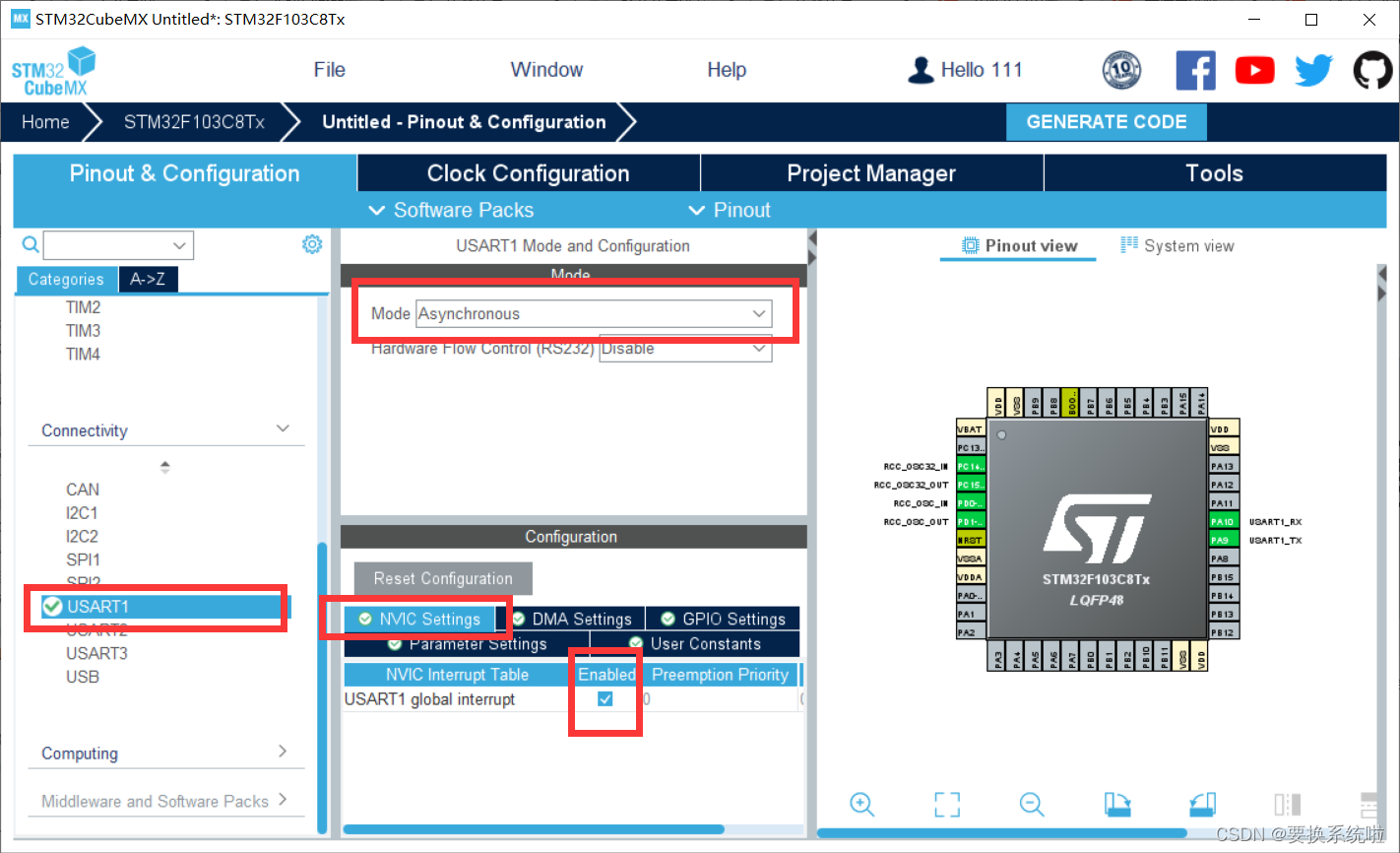This screenshot has height=853, width=1400.
Task: Expand the Pinout dropdown menu
Action: 730,210
